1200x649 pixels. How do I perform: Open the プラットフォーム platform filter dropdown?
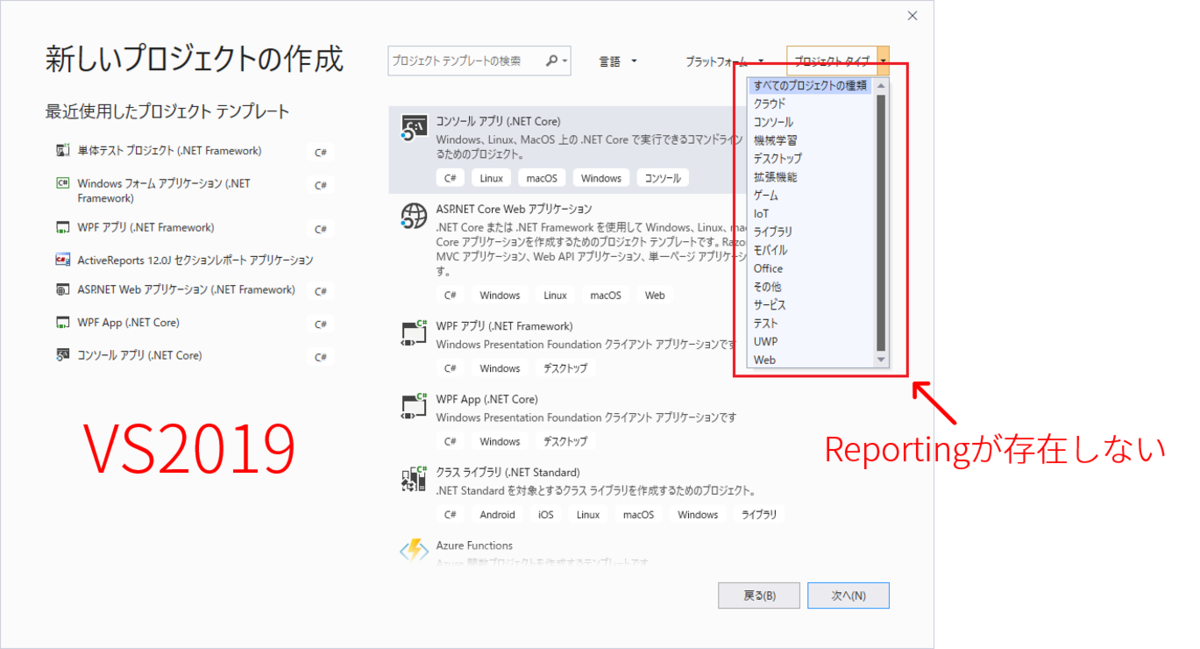click(725, 61)
